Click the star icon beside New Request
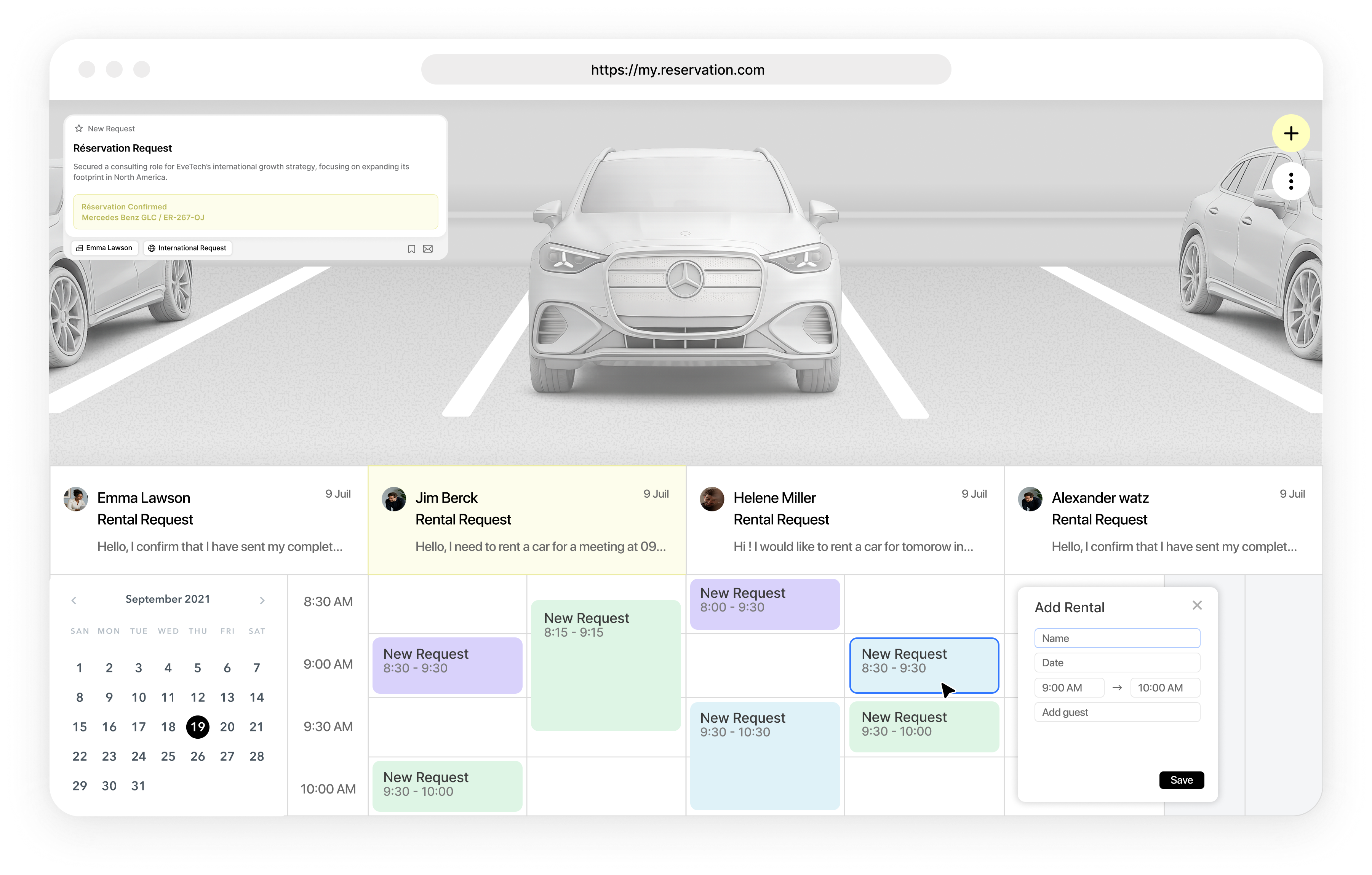This screenshot has width=1372, height=875. (x=78, y=128)
